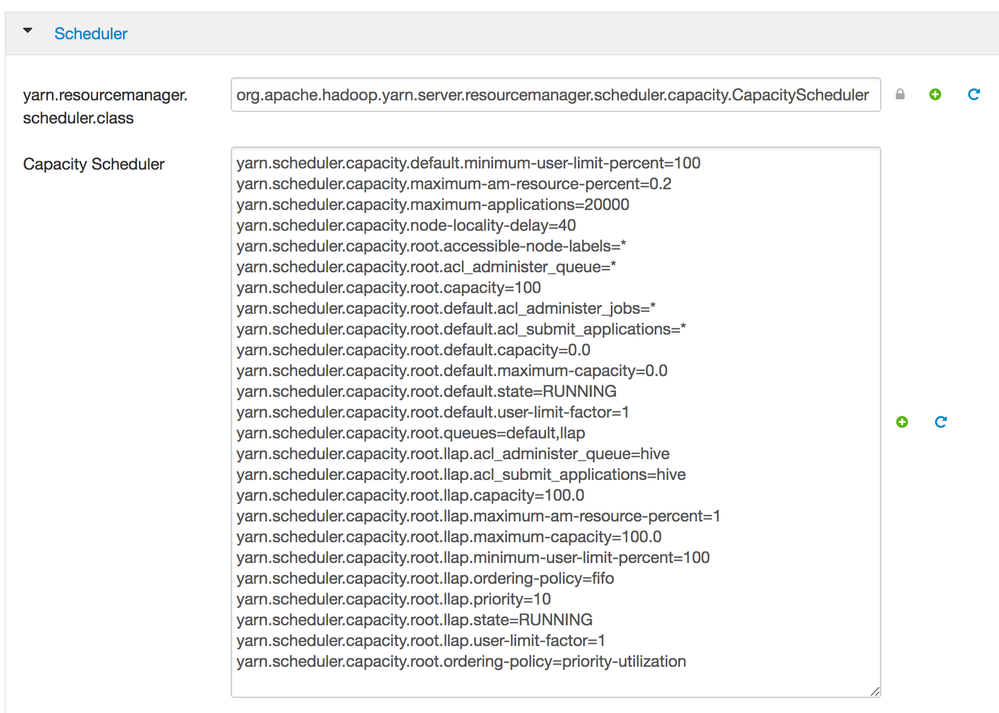
Task: Click the line 'yarn.scheduler.capacity.root.queues=default,llap'
Action: click(x=410, y=433)
